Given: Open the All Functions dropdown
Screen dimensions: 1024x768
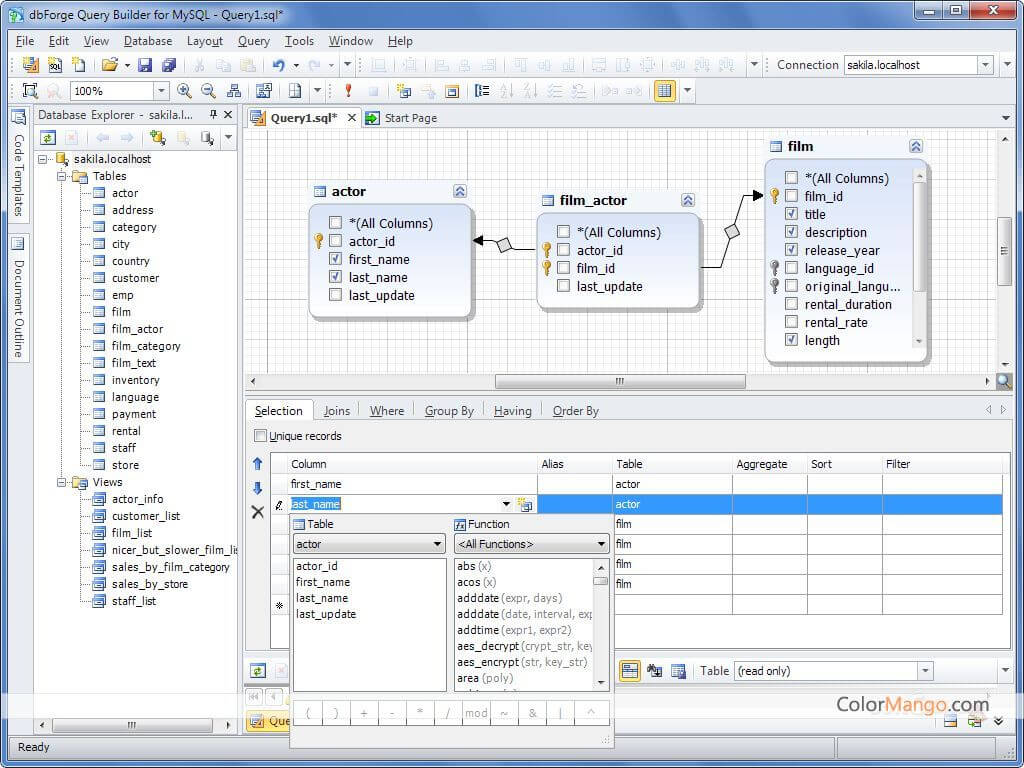Looking at the screenshot, I should 601,544.
